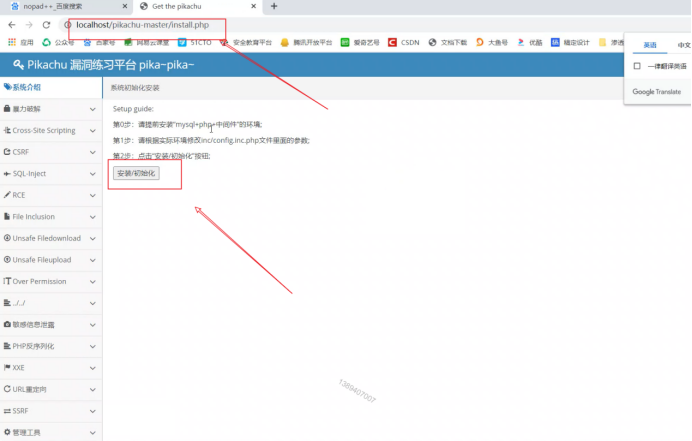Viewport: 692px width, 441px height.
Task: Click the Pikachu 漏洞练习平台 header title
Action: [x=111, y=65]
